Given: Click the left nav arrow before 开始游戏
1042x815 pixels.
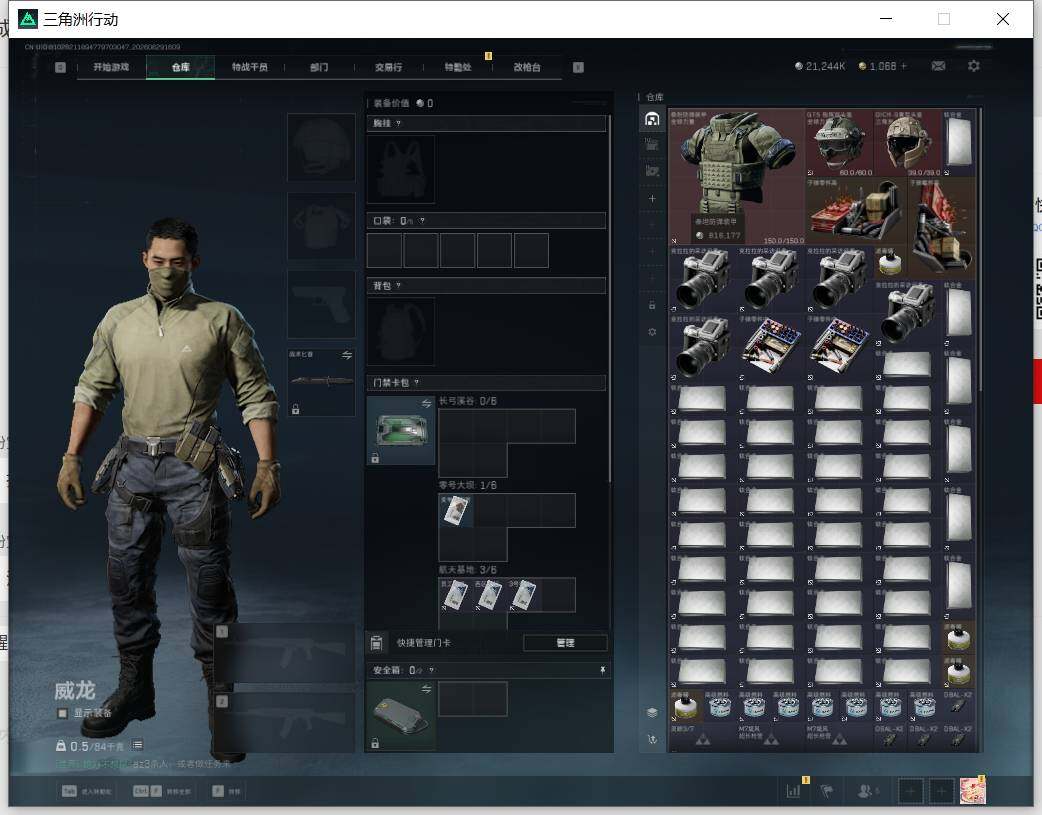Looking at the screenshot, I should click(60, 67).
